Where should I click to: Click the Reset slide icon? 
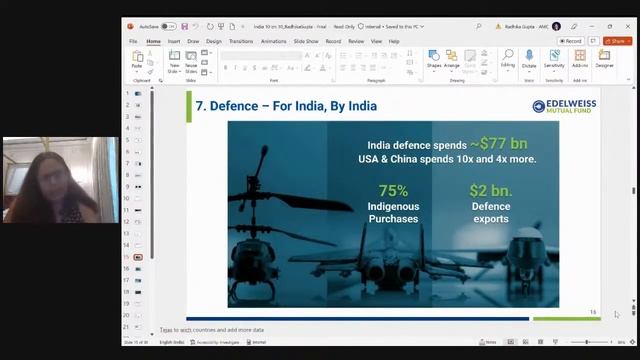pos(204,62)
